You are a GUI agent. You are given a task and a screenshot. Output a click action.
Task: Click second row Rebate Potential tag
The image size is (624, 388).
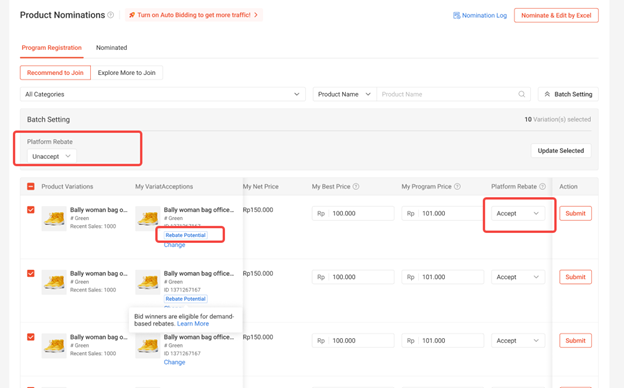click(185, 299)
